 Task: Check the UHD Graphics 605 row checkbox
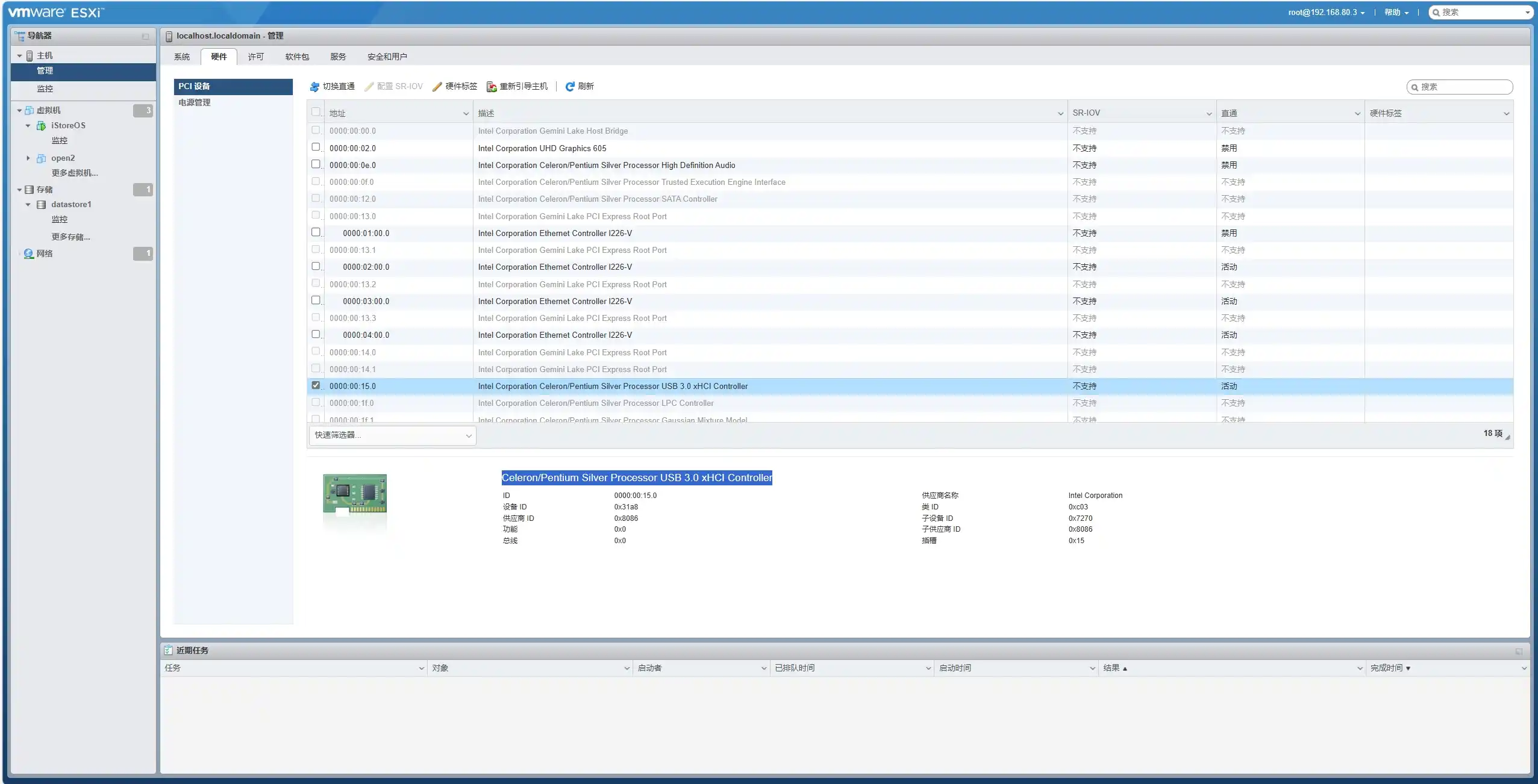[316, 147]
